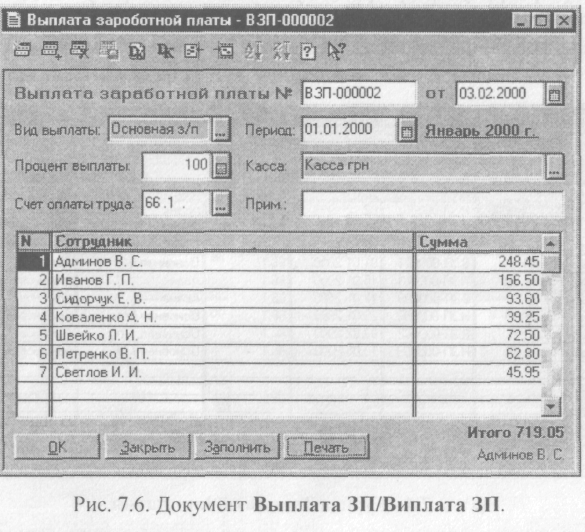
Task: Open the Вид выплаты selection ellipsis button
Action: (221, 130)
